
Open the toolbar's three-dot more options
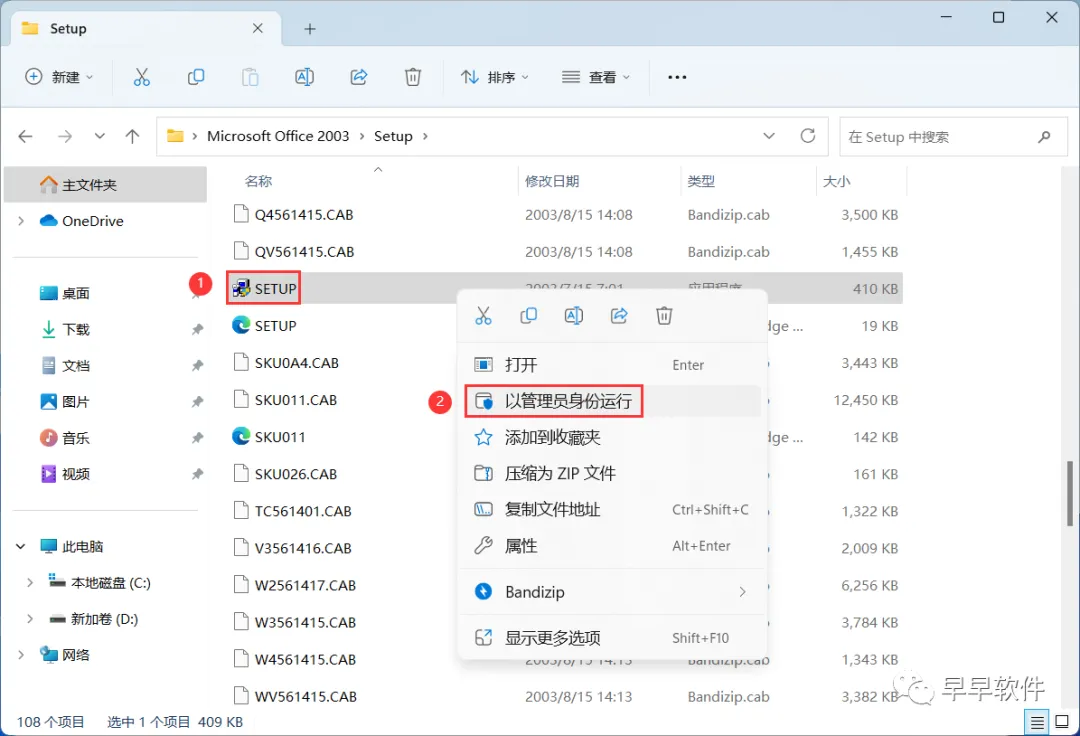[x=677, y=77]
